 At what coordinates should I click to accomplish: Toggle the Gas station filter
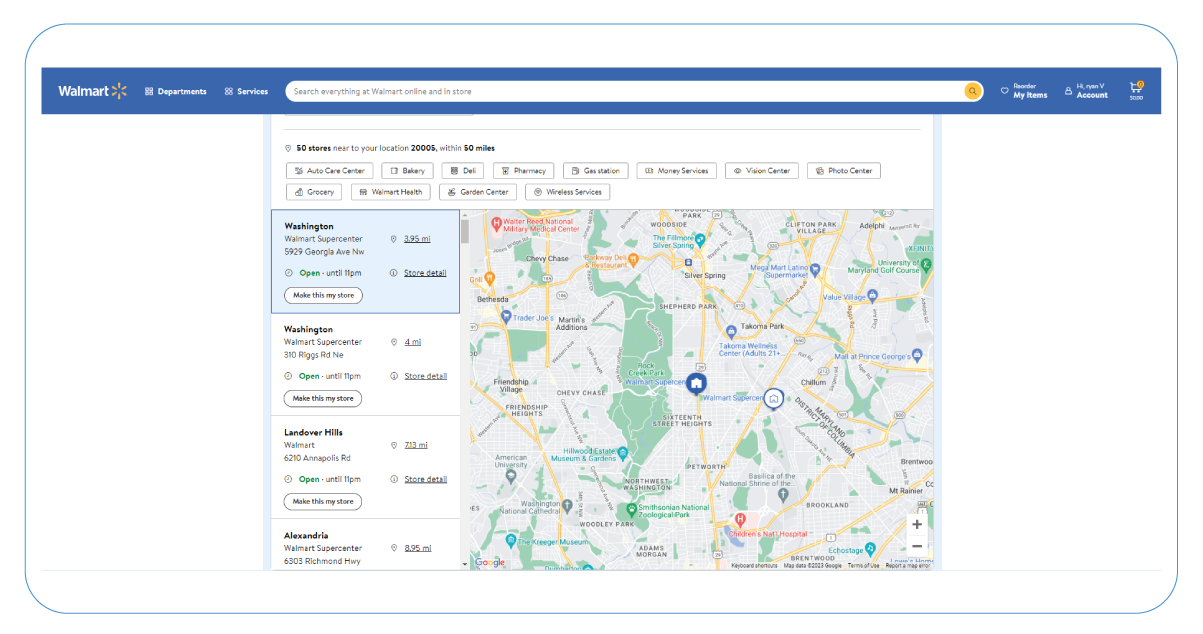coord(595,171)
